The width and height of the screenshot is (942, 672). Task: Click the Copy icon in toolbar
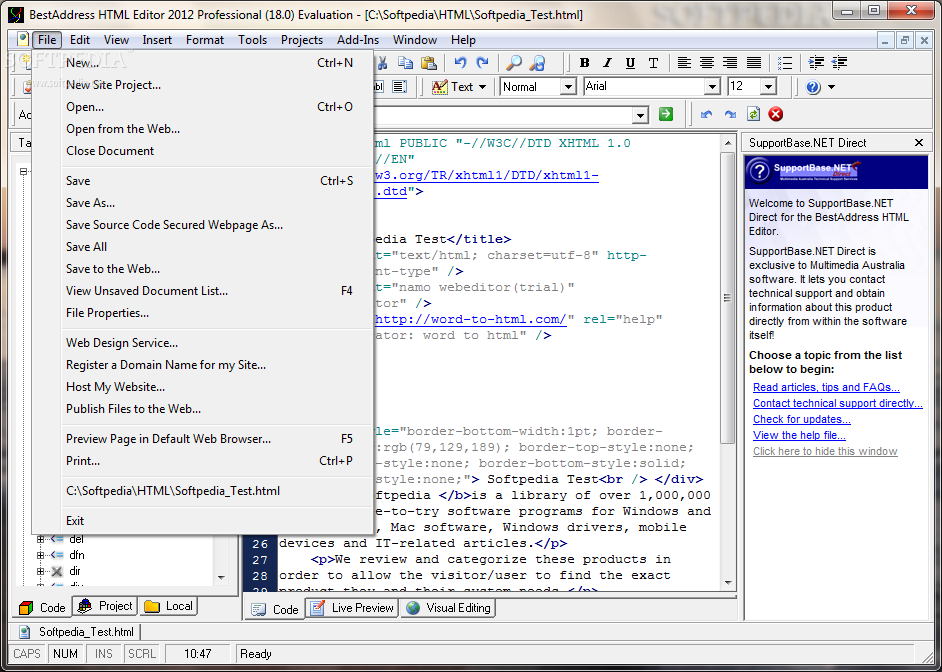tap(406, 62)
